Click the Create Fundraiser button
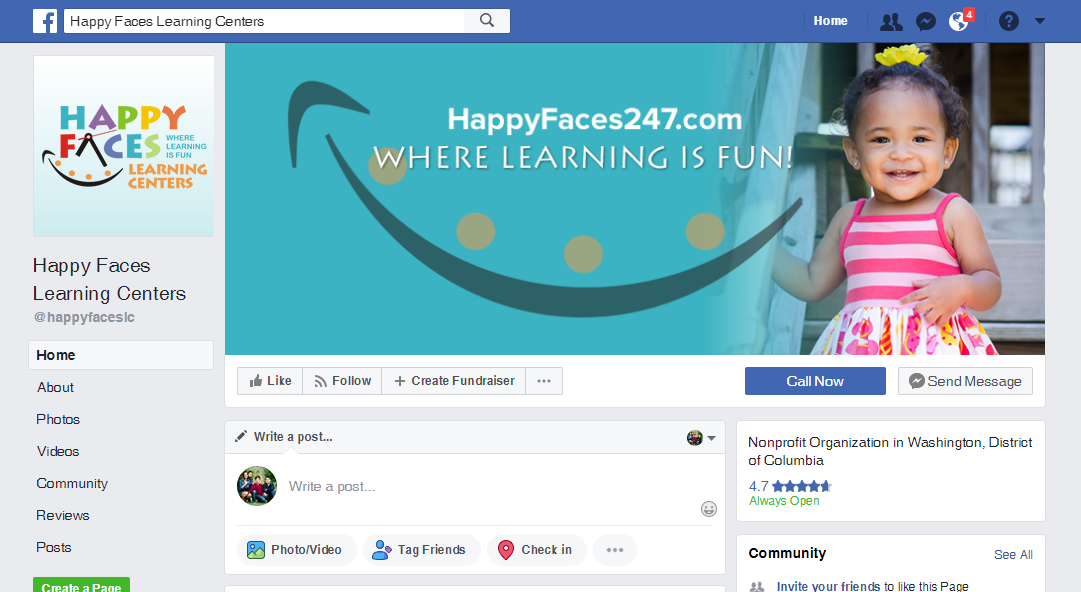Viewport: 1081px width, 592px height. [454, 381]
